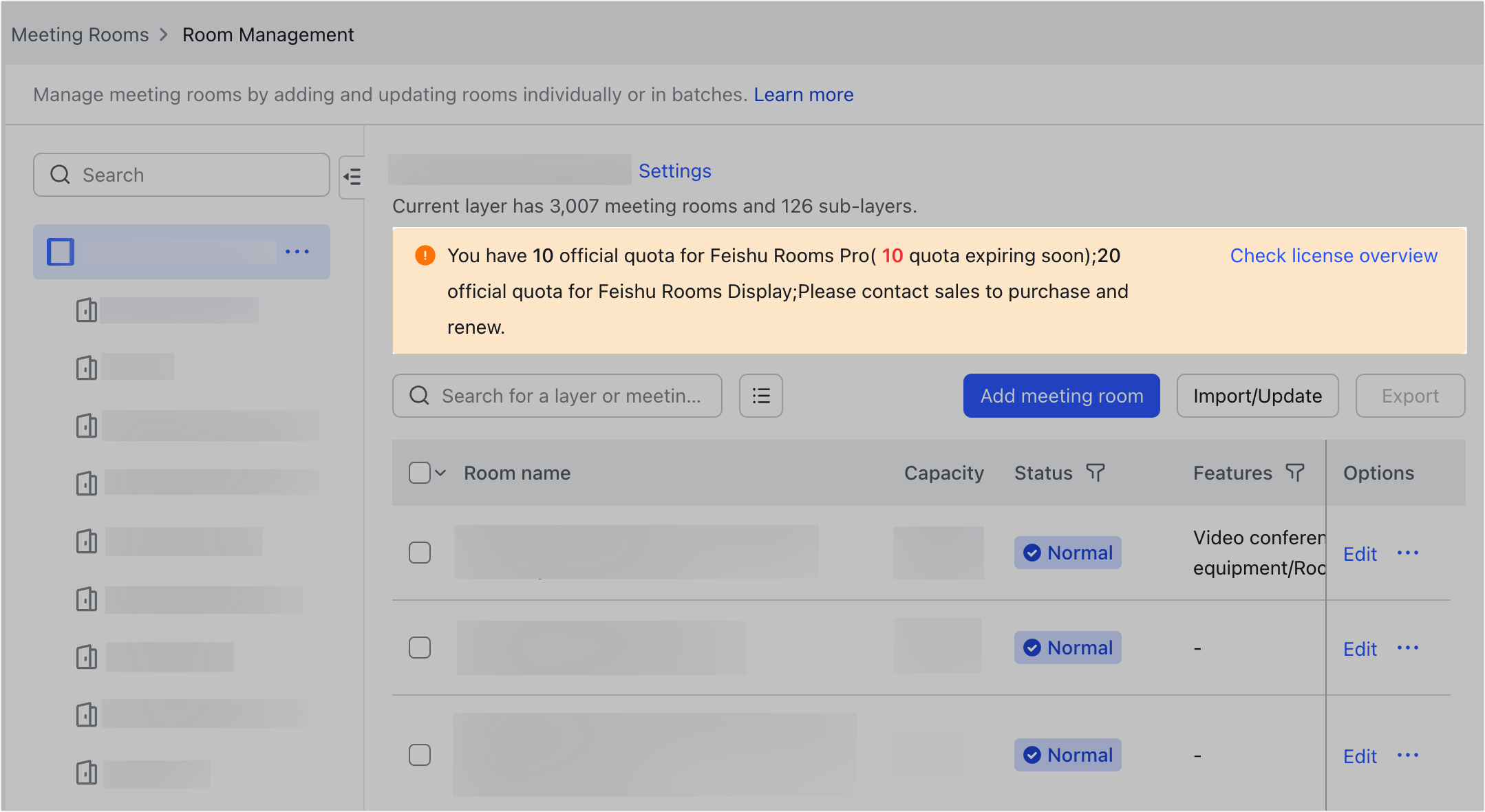Click the magnifier in the meeting room search

point(419,396)
